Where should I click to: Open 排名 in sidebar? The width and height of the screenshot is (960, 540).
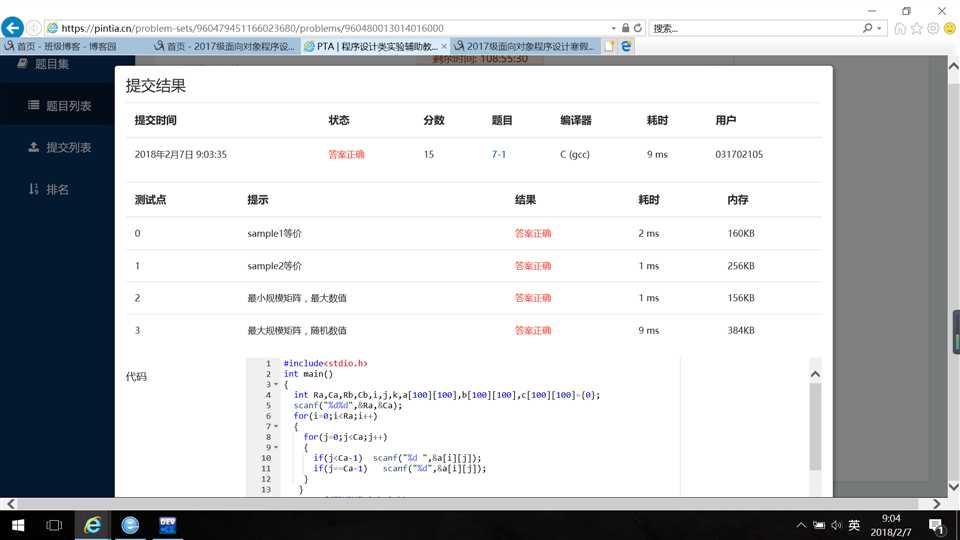pos(58,190)
